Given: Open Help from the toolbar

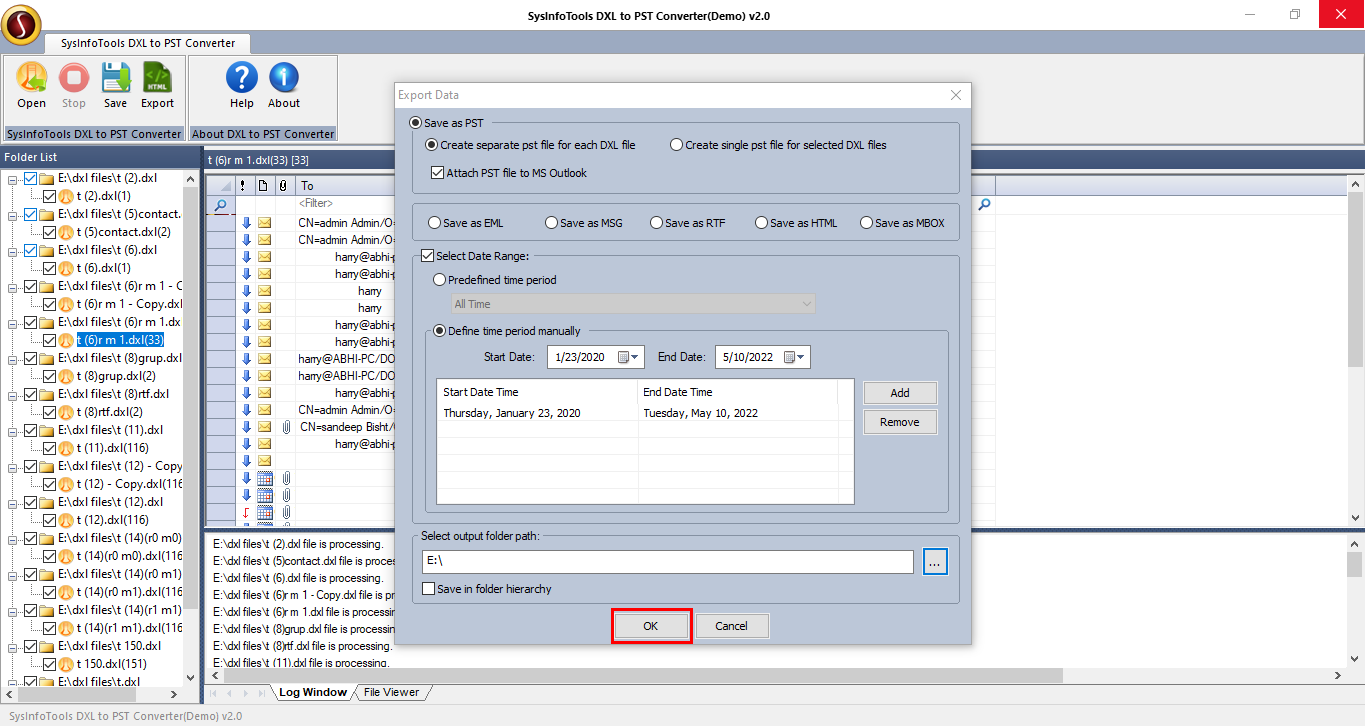Looking at the screenshot, I should pos(242,78).
